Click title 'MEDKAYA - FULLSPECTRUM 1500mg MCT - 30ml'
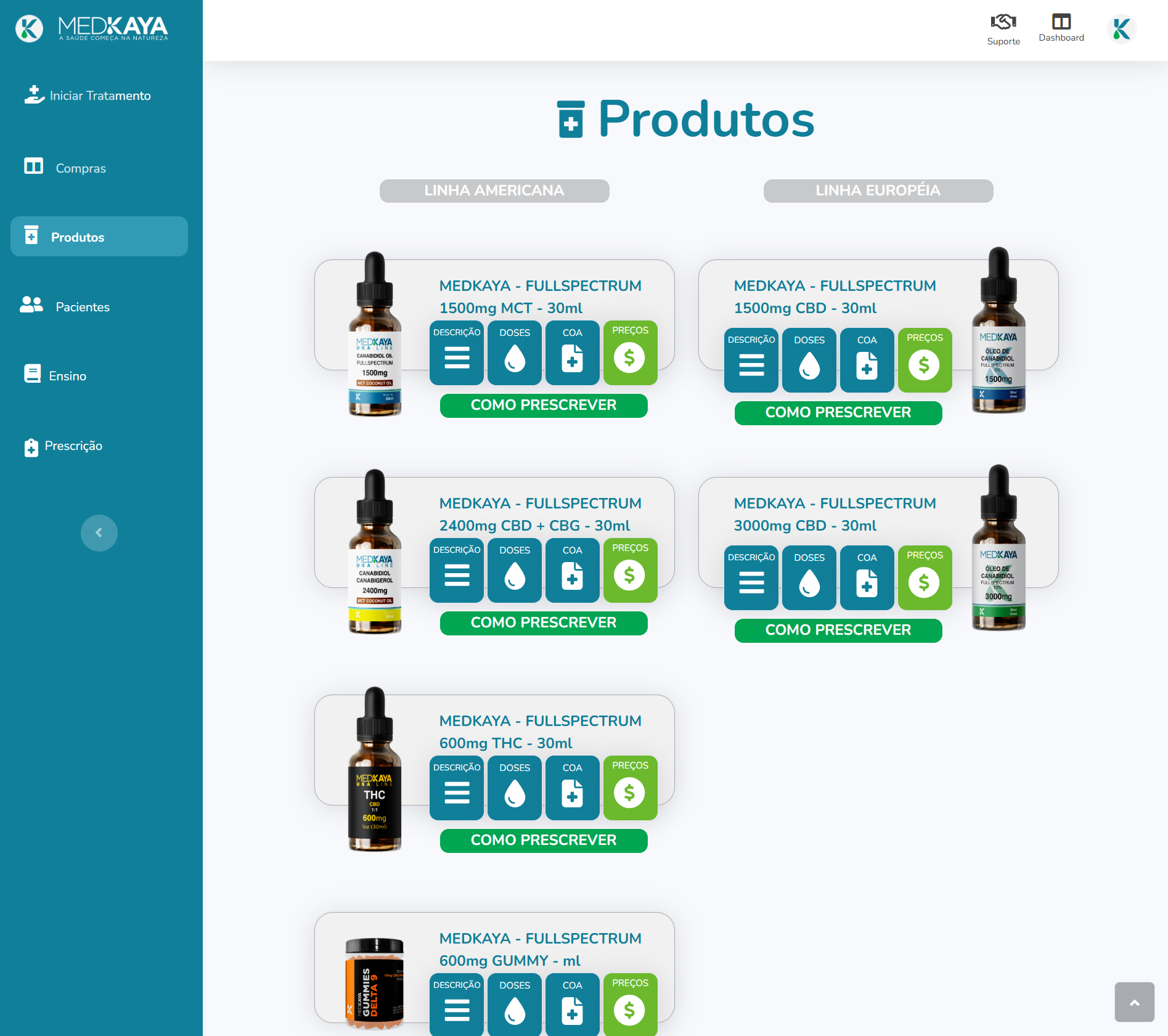Viewport: 1168px width, 1036px height. coord(541,297)
